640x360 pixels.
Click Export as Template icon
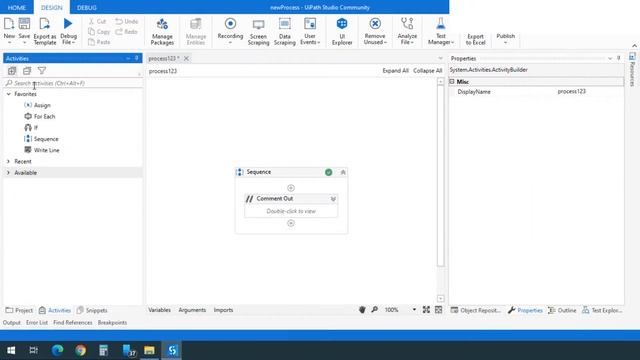tap(44, 24)
